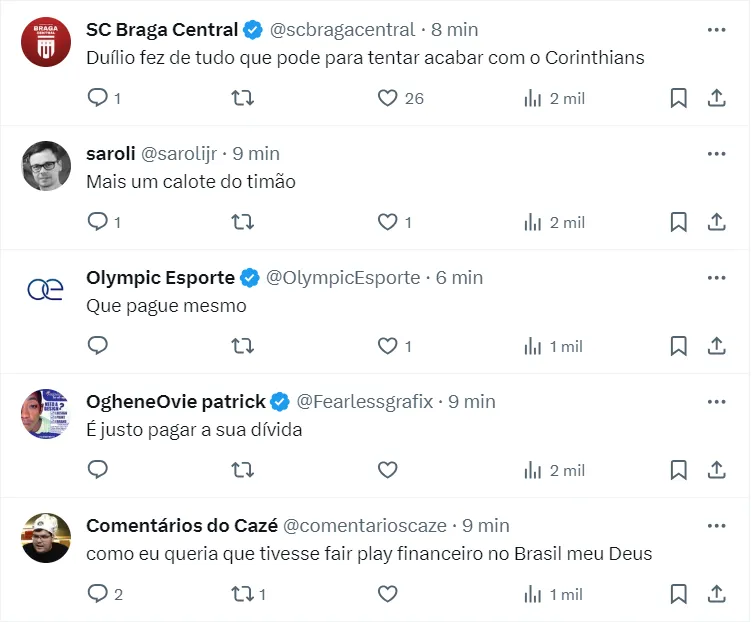Screen dimensions: 752x622
Task: Like OgheneOvie patrick's tweet
Action: tap(388, 470)
